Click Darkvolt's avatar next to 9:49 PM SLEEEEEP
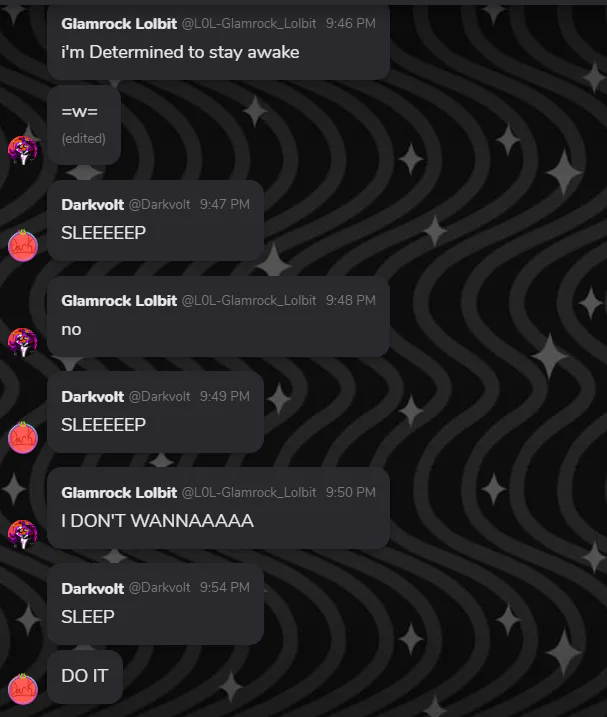Viewport: 607px width, 717px height. pos(22,438)
